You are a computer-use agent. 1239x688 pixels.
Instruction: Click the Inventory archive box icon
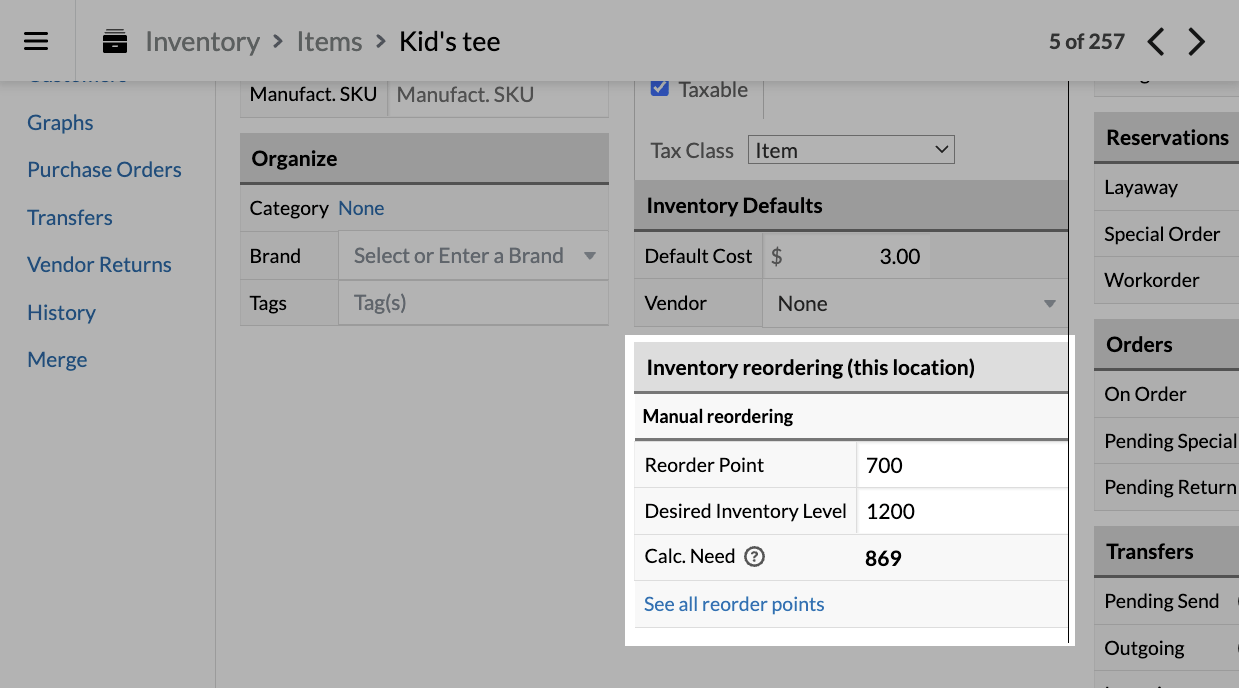pos(115,42)
